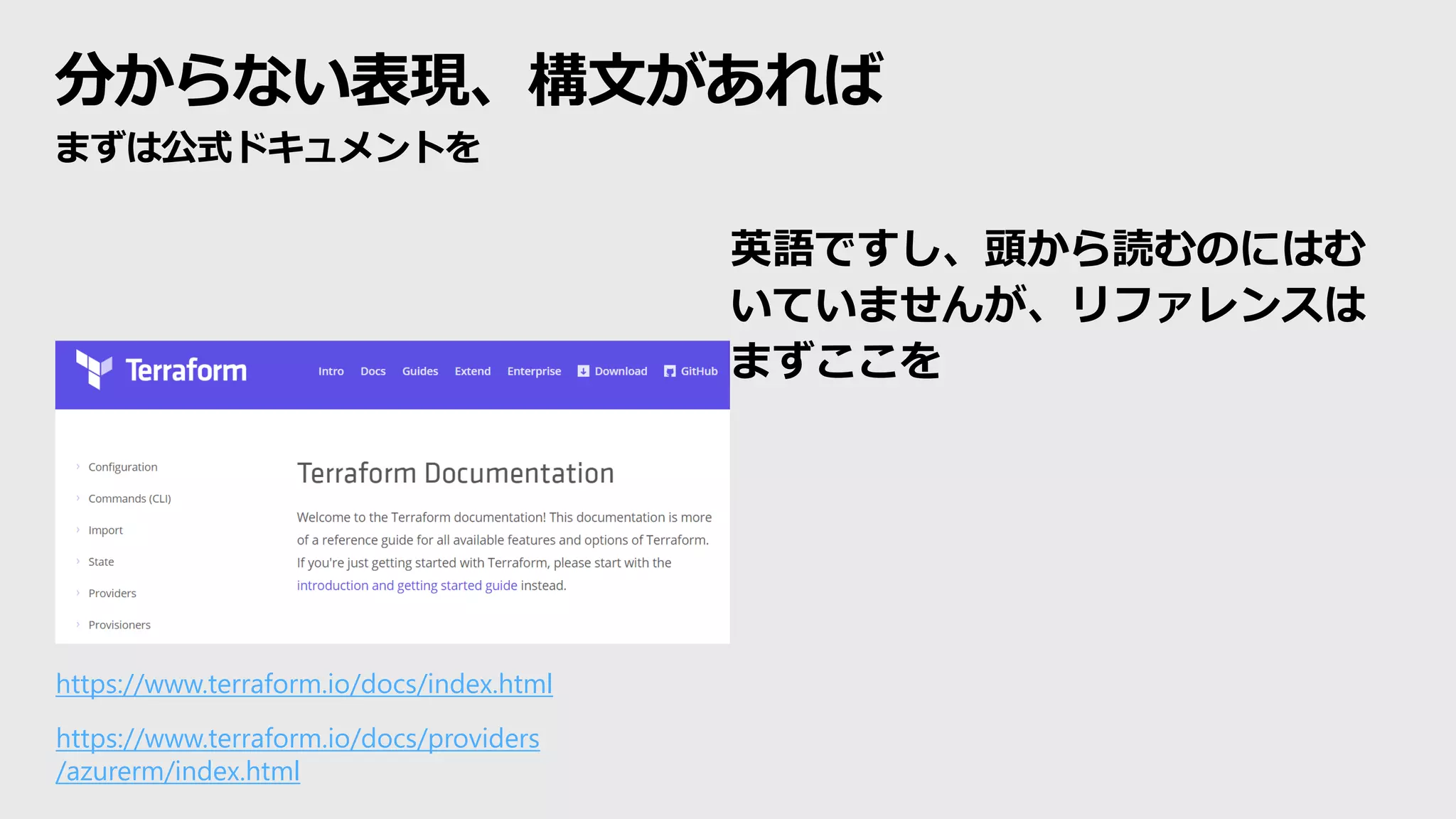Screen dimensions: 1456x819
Task: Open the Extend nav item
Action: pos(473,371)
